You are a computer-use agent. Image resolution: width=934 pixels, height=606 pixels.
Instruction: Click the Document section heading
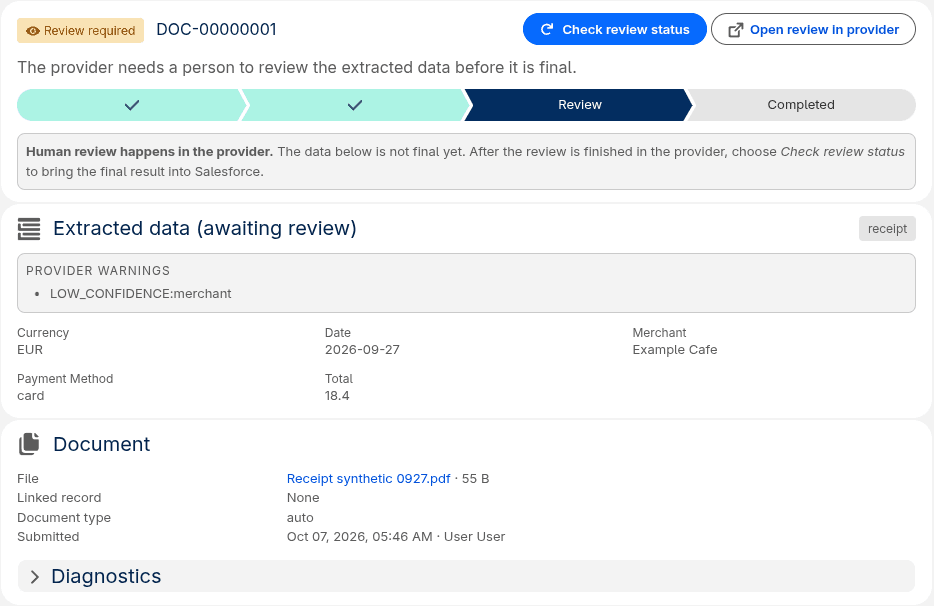click(101, 444)
